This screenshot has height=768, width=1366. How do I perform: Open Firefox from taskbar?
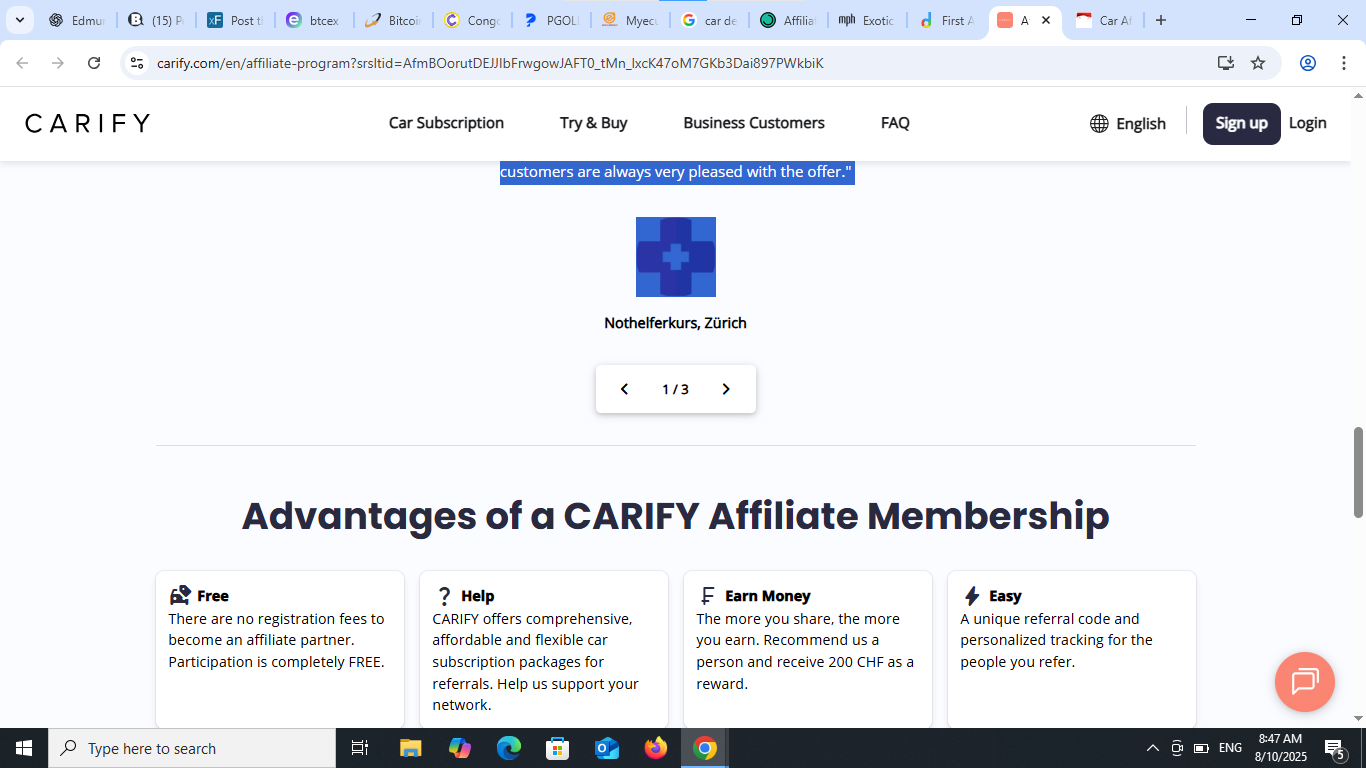pyautogui.click(x=656, y=748)
